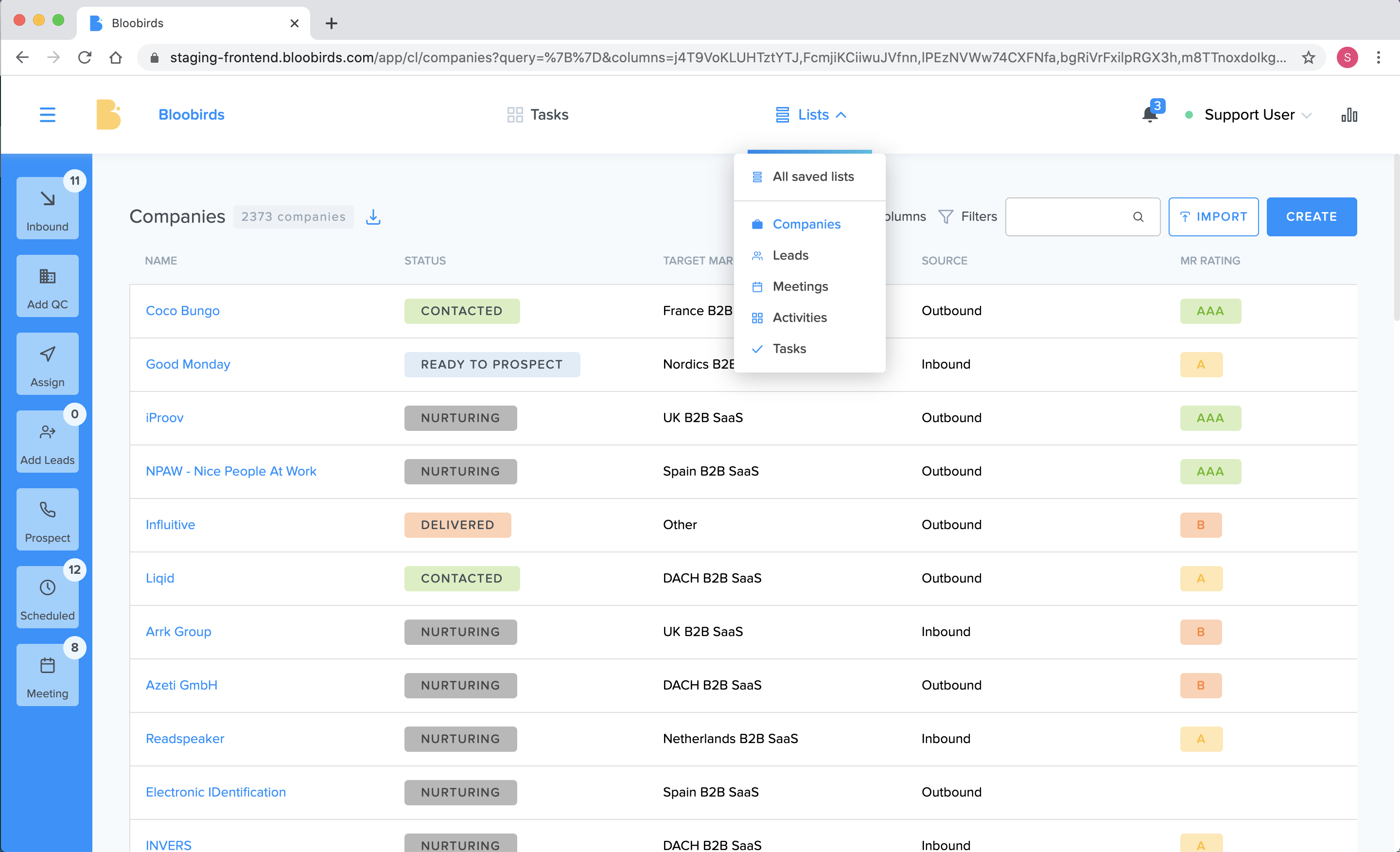Click the CREATE button
The width and height of the screenshot is (1400, 852).
click(x=1312, y=216)
